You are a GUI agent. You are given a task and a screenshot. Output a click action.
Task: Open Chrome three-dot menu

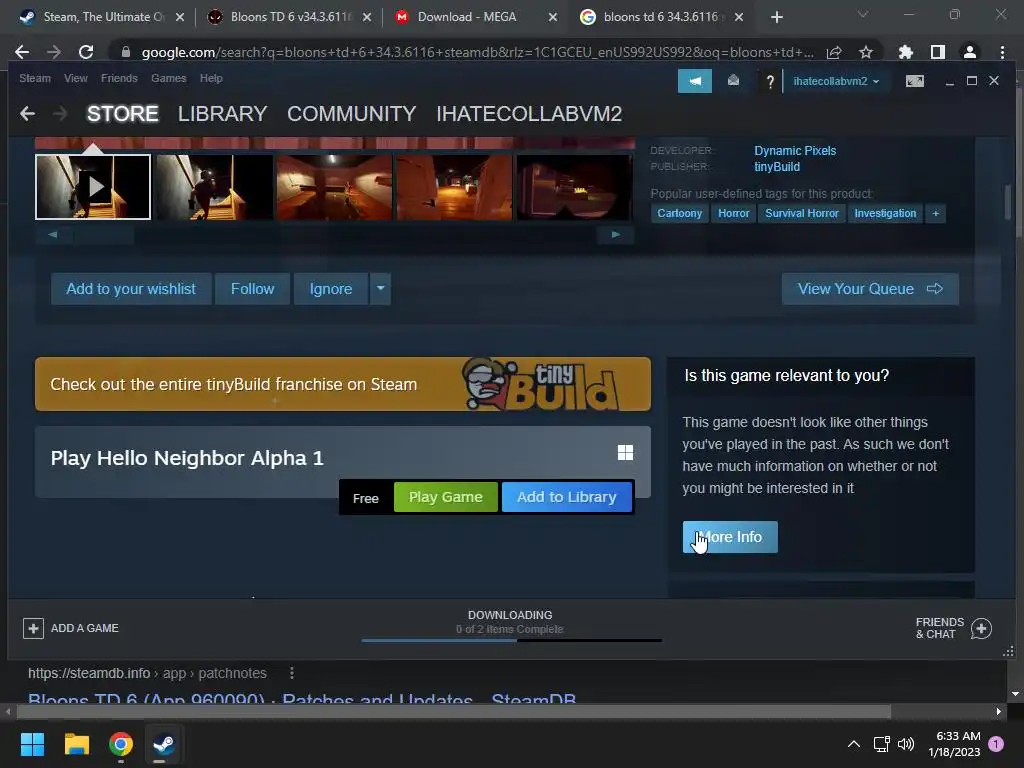click(1002, 52)
